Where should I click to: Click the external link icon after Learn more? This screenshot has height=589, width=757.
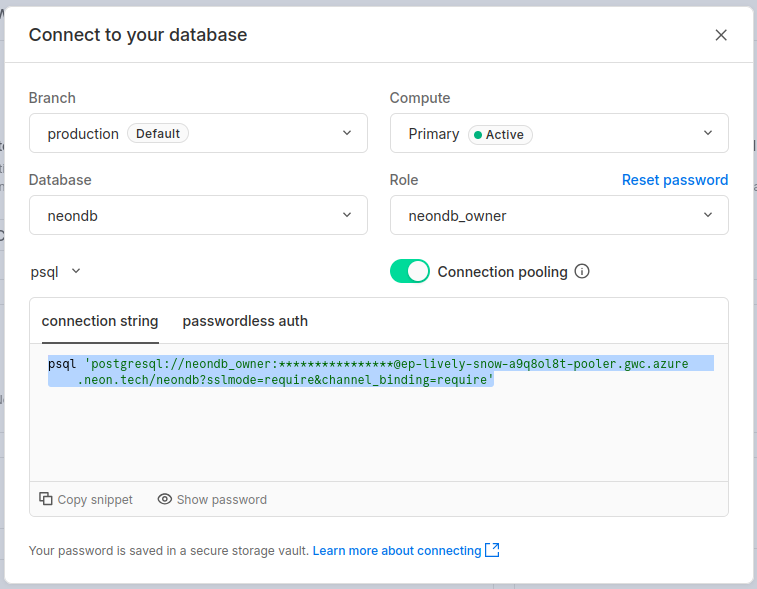point(492,550)
